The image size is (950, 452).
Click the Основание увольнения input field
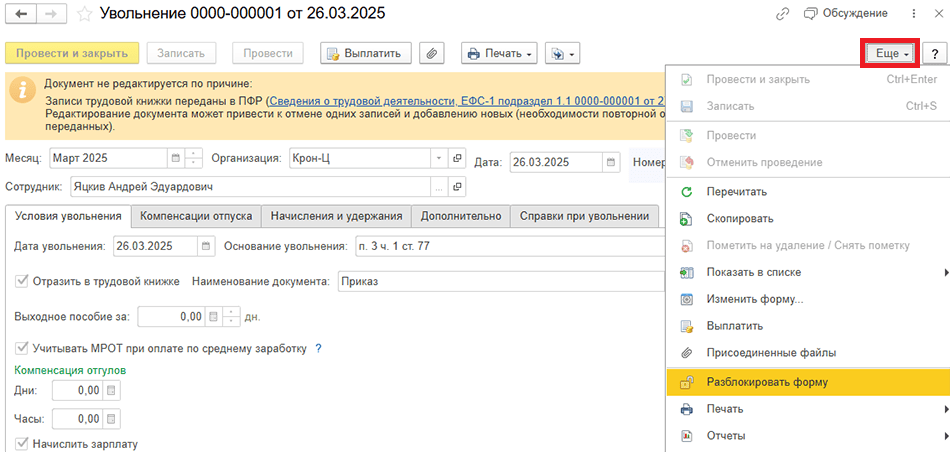pyautogui.click(x=500, y=246)
